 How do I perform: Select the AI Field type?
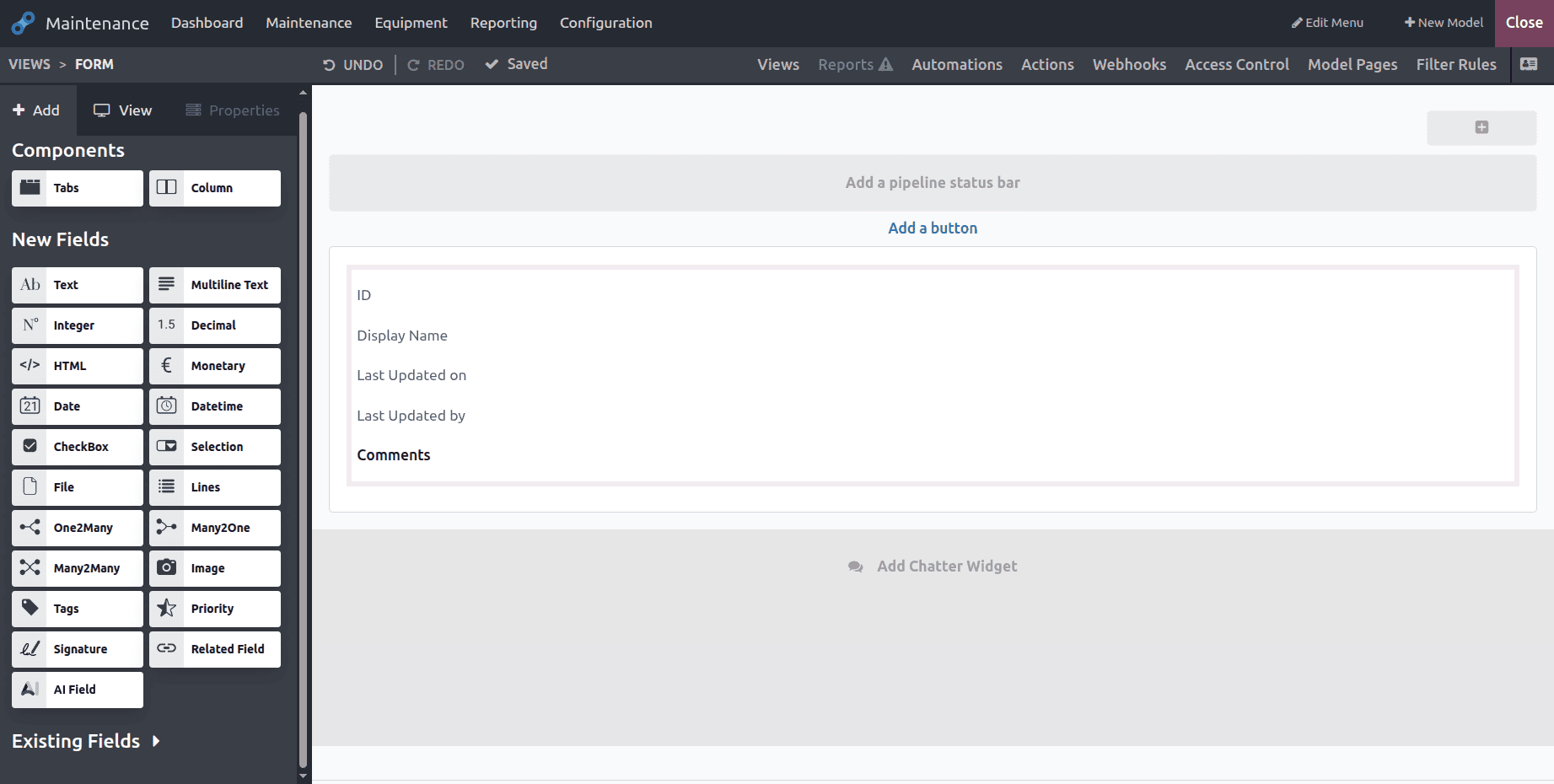click(78, 690)
